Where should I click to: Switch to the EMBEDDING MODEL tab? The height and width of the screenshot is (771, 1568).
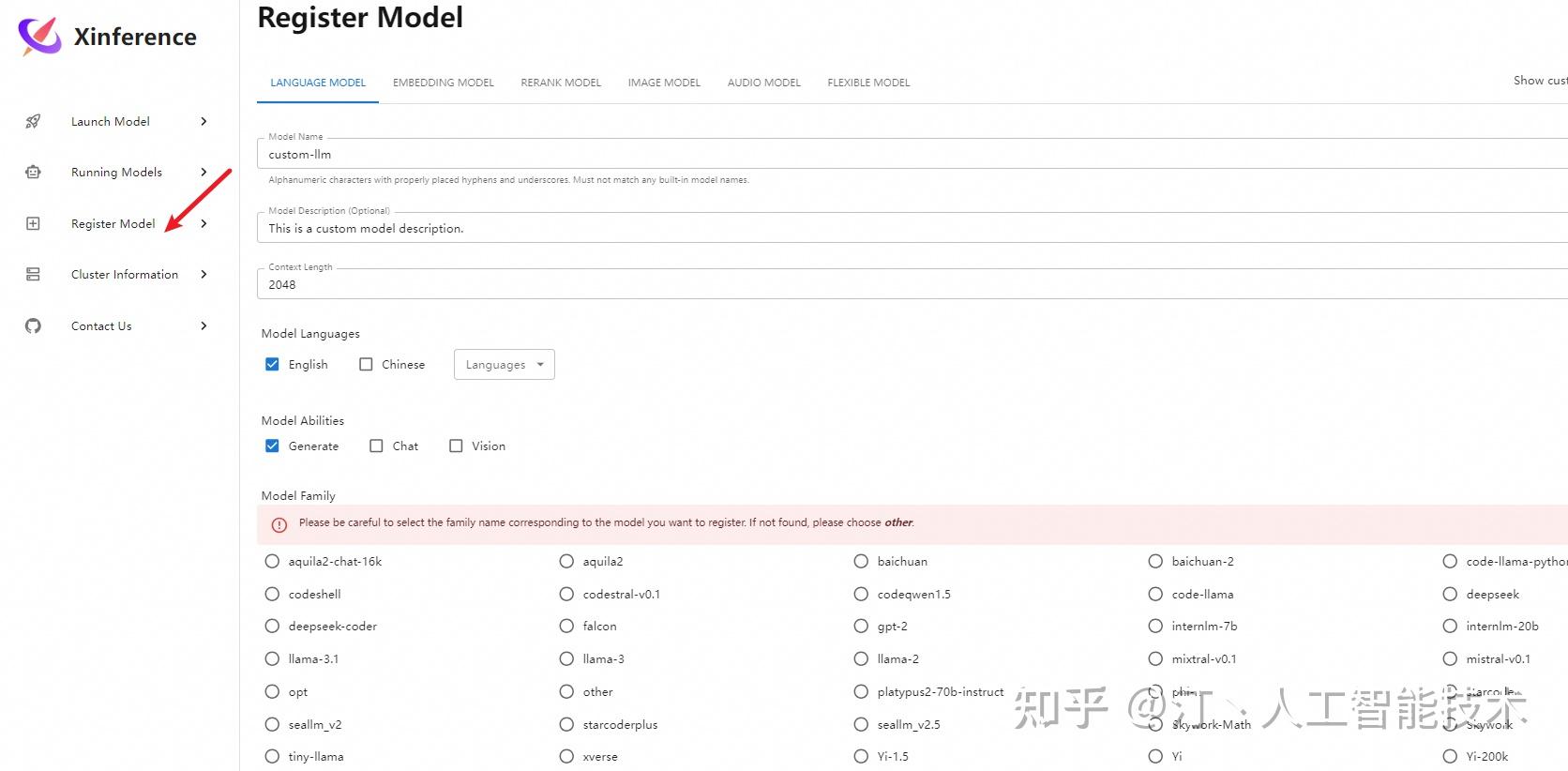tap(444, 83)
